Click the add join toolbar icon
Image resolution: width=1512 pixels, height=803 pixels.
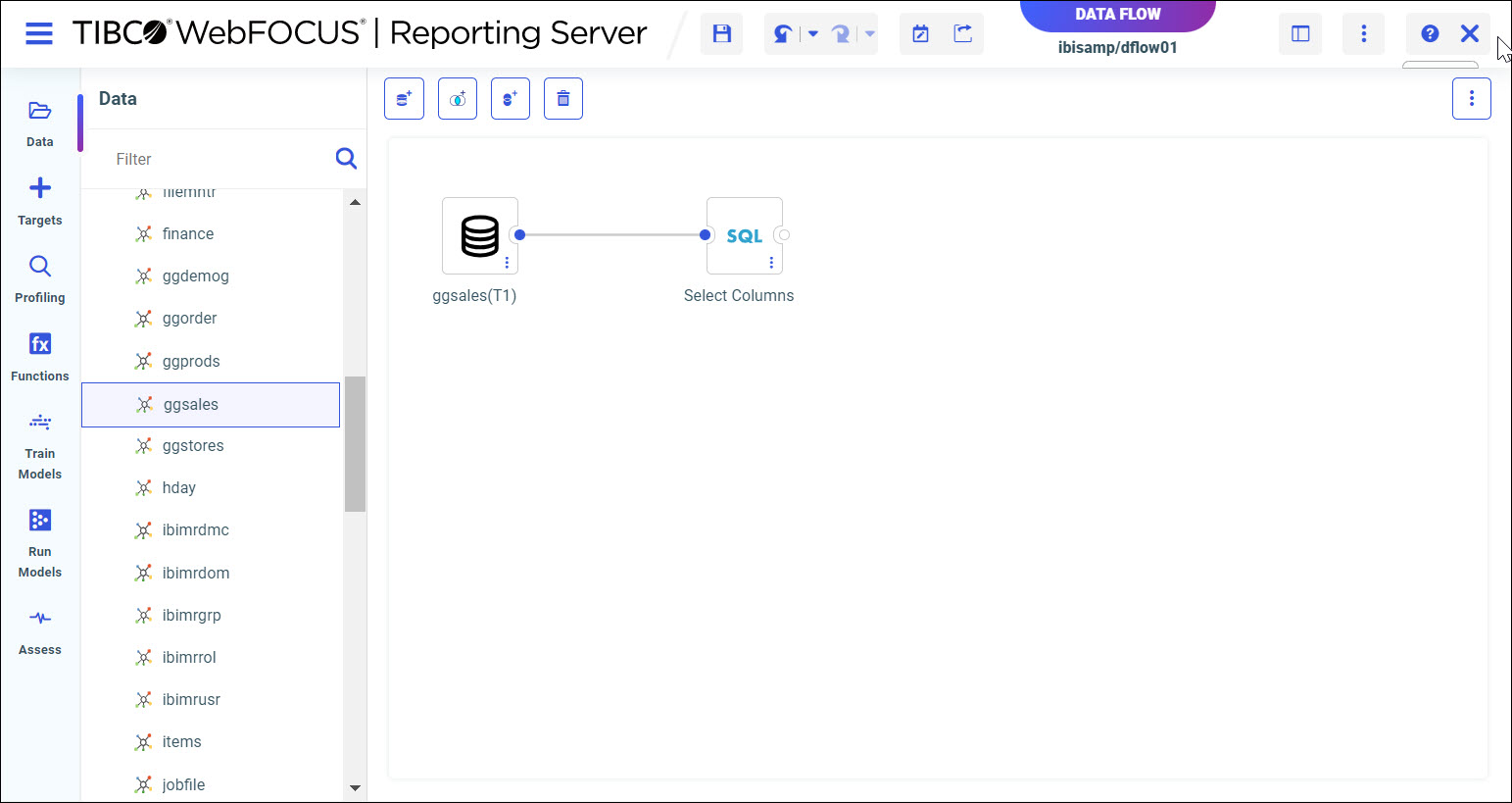458,99
